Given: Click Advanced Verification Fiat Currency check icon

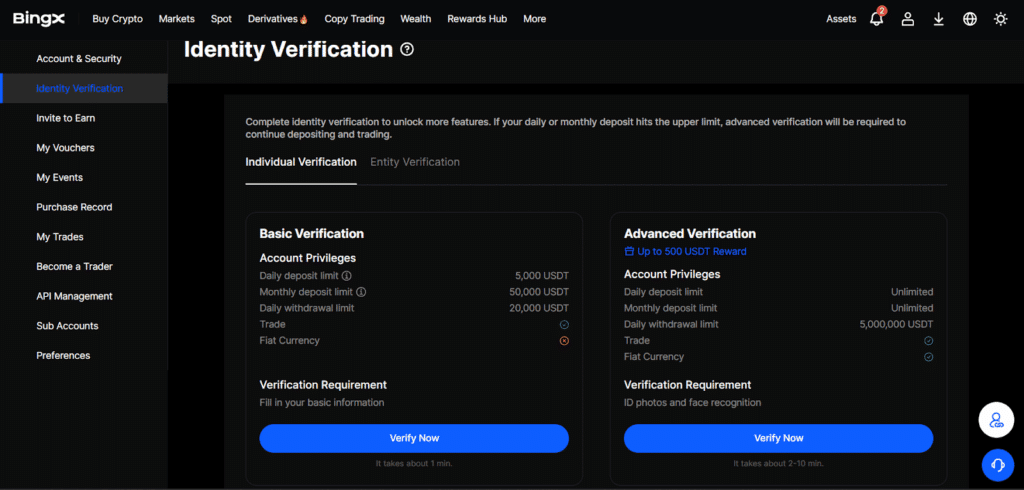Looking at the screenshot, I should click(x=929, y=357).
